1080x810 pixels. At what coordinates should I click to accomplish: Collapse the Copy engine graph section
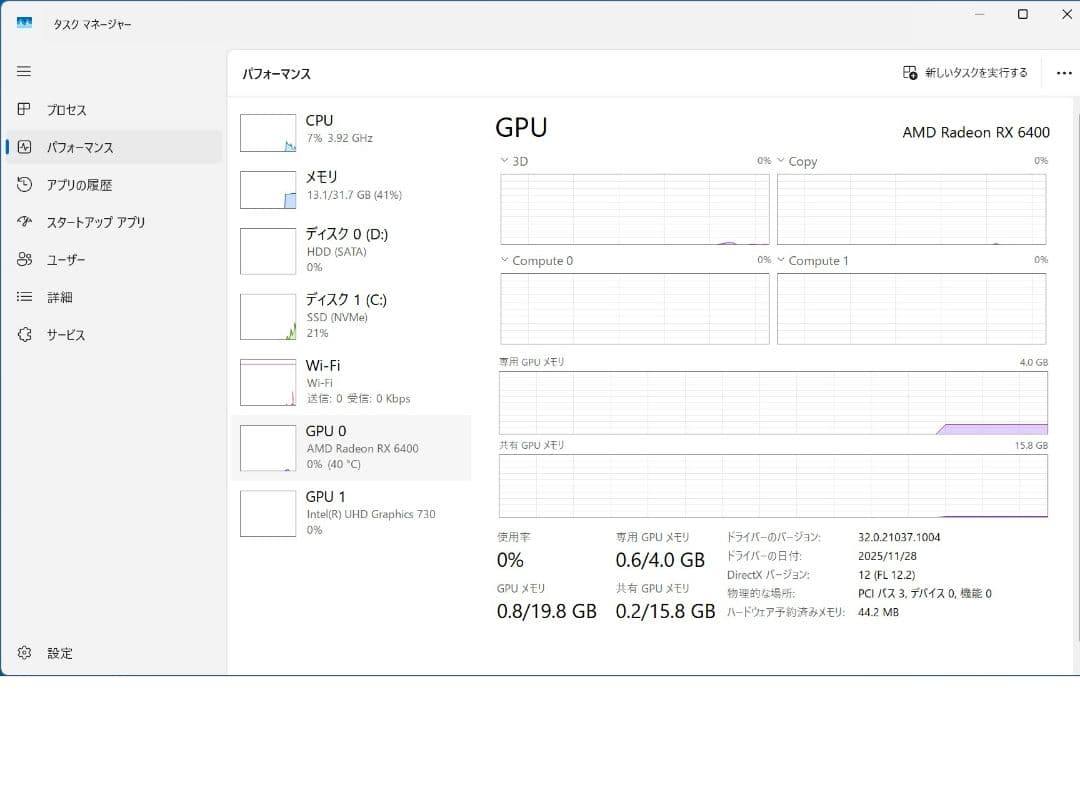[x=780, y=161]
